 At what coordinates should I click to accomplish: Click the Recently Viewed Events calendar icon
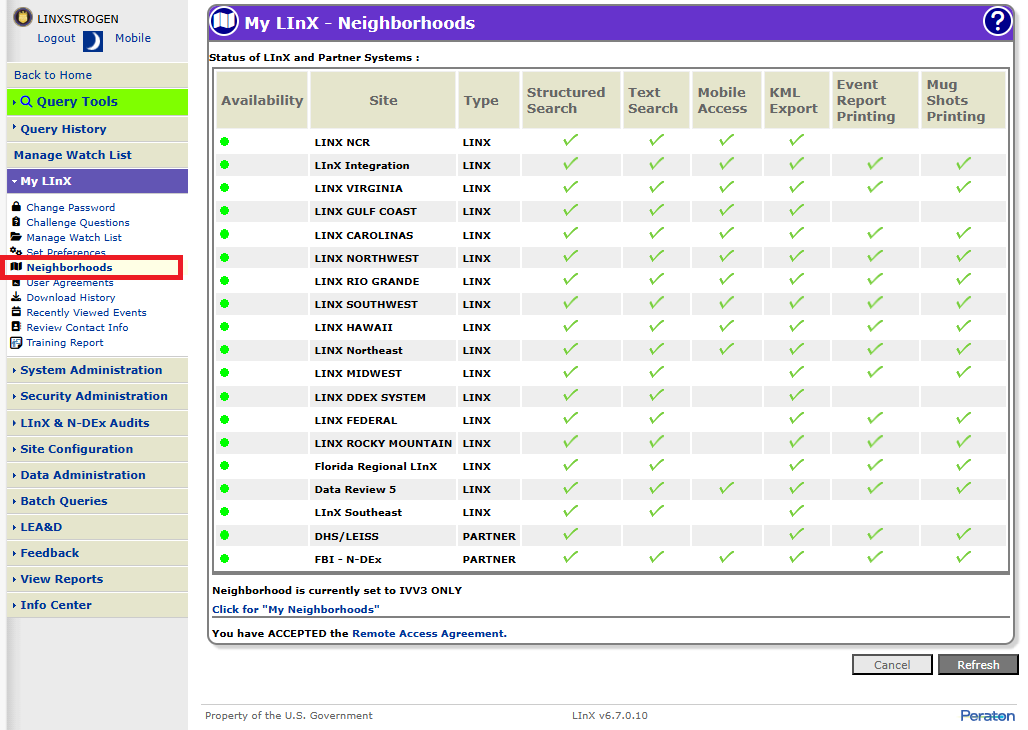pos(16,312)
